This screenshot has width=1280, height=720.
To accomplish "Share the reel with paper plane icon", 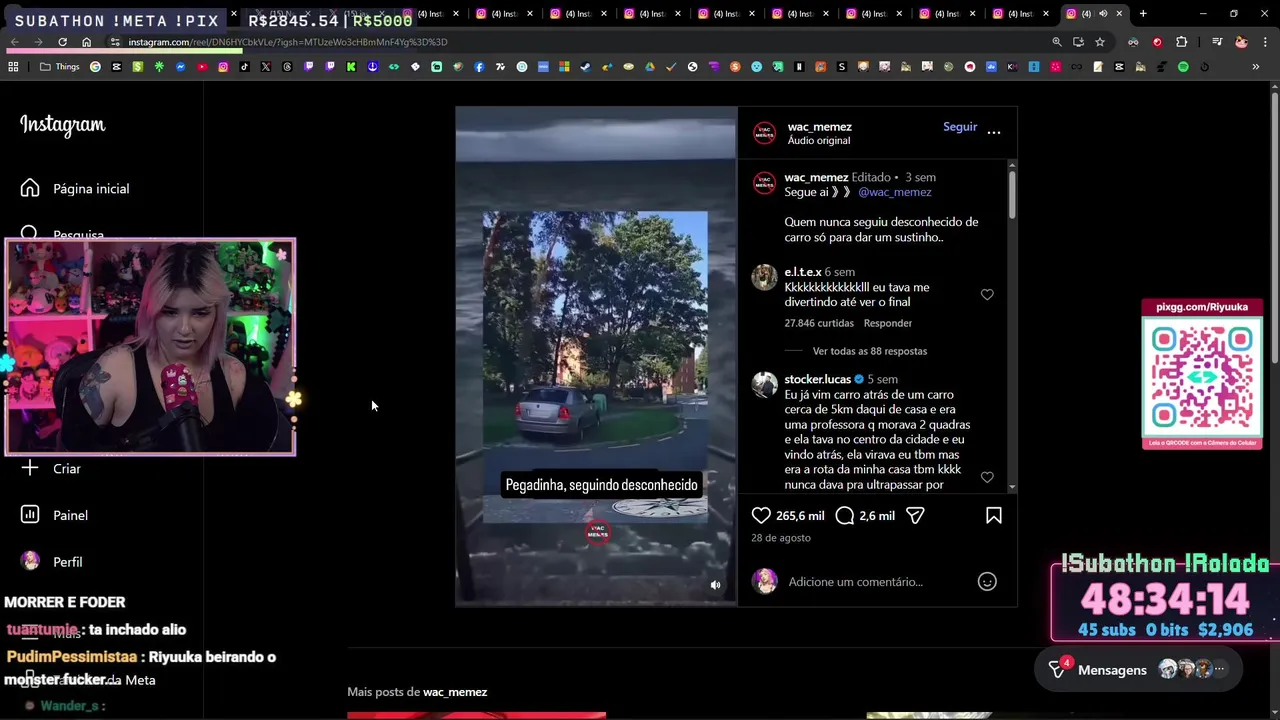I will [x=914, y=515].
